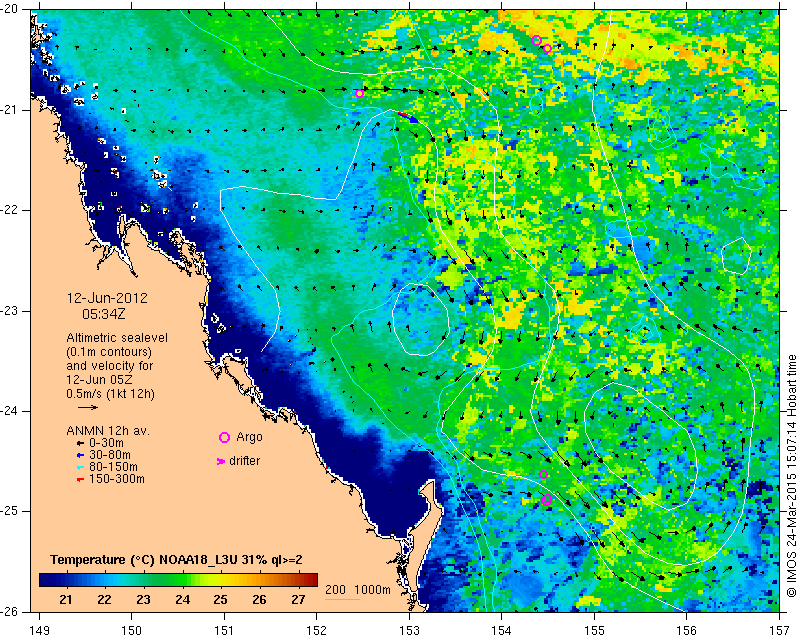800x640 pixels.
Task: Click the '0-30m' depth label
Action: tap(106, 443)
